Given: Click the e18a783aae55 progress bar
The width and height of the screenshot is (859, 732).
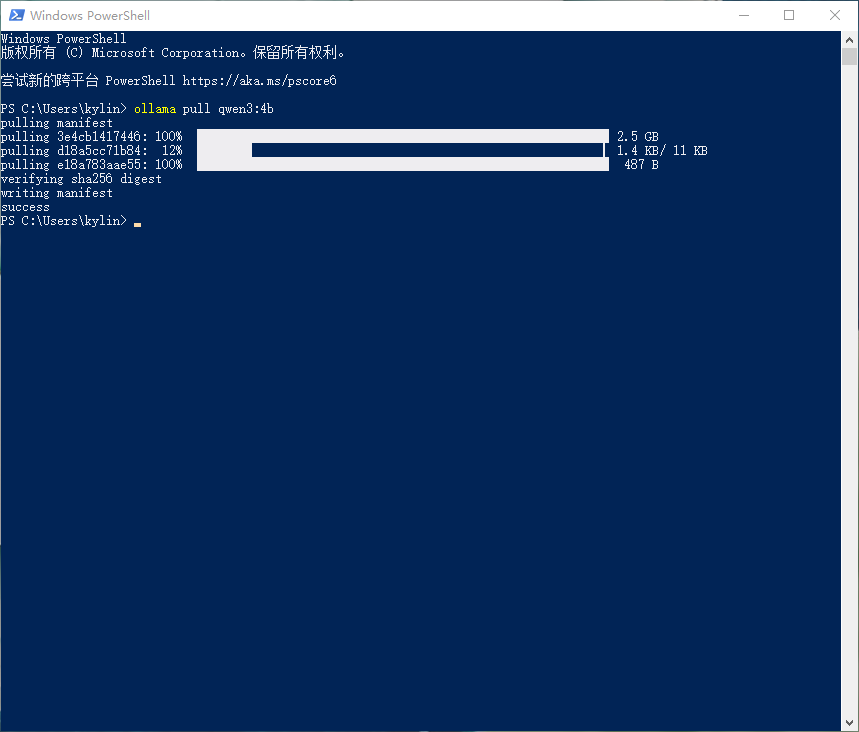Looking at the screenshot, I should [x=403, y=164].
